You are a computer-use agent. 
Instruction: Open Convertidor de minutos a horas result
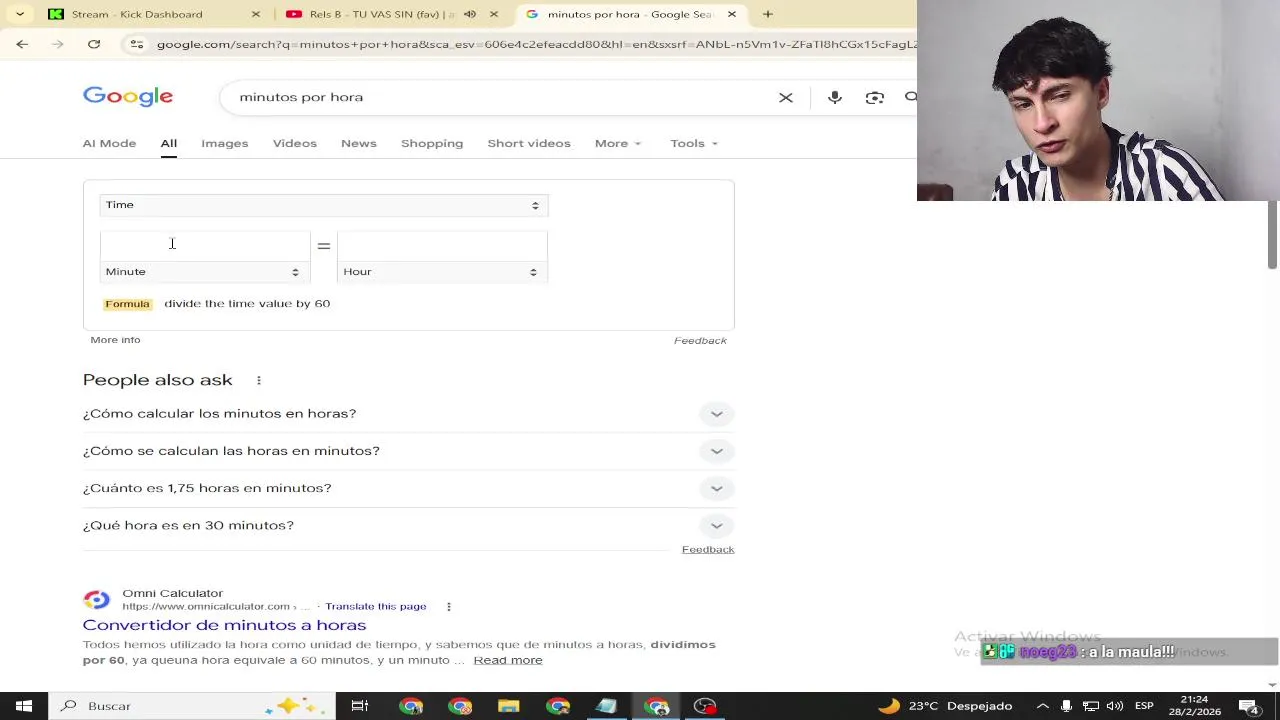224,625
